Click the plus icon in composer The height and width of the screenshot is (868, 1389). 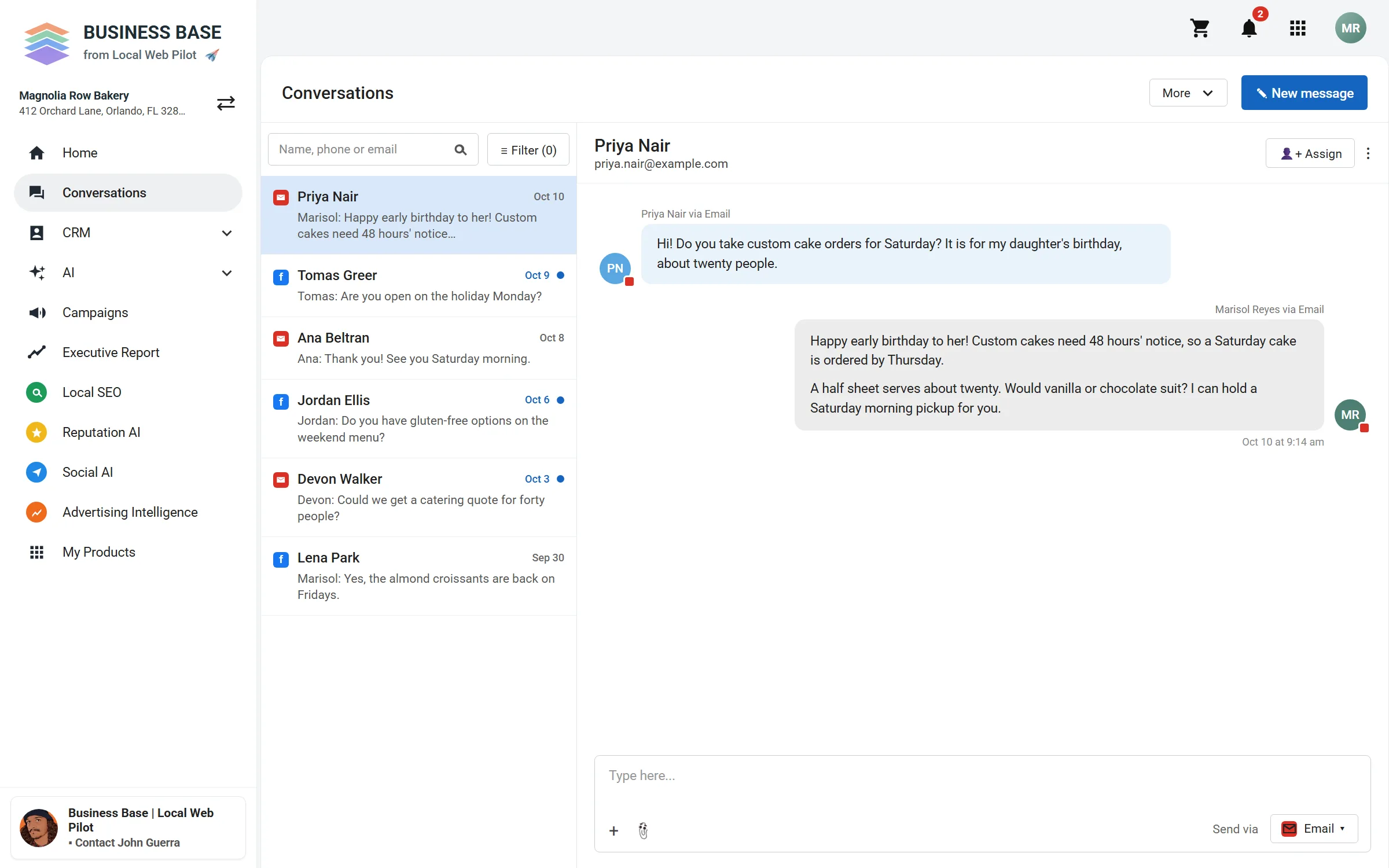pos(613,830)
